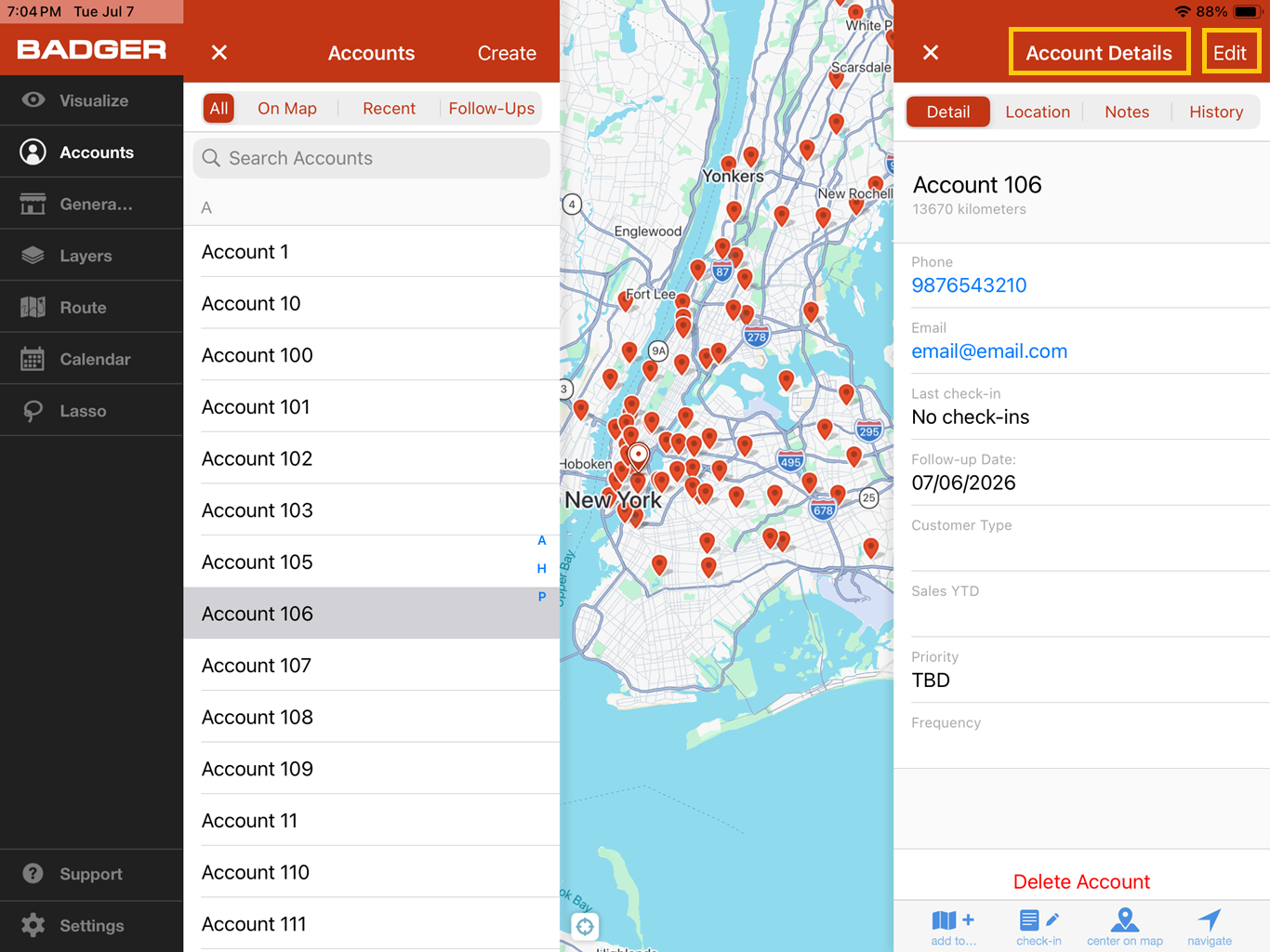Tap the BADGER logo

click(x=92, y=50)
